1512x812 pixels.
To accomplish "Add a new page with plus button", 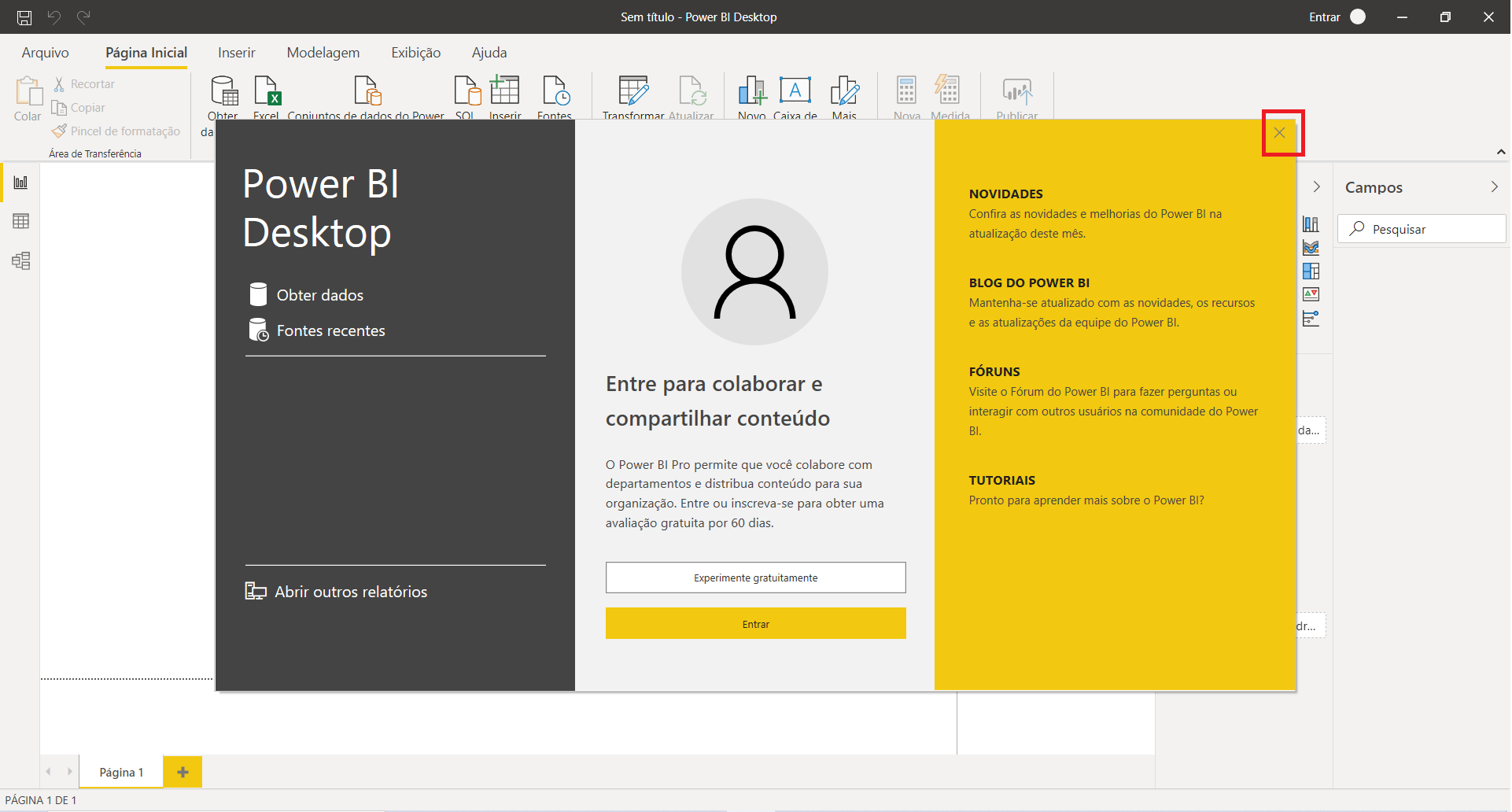I will pos(183,772).
